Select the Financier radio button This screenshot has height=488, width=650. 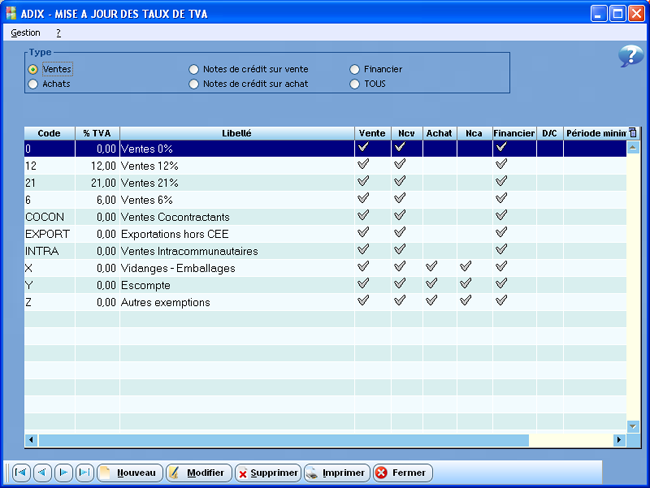354,69
